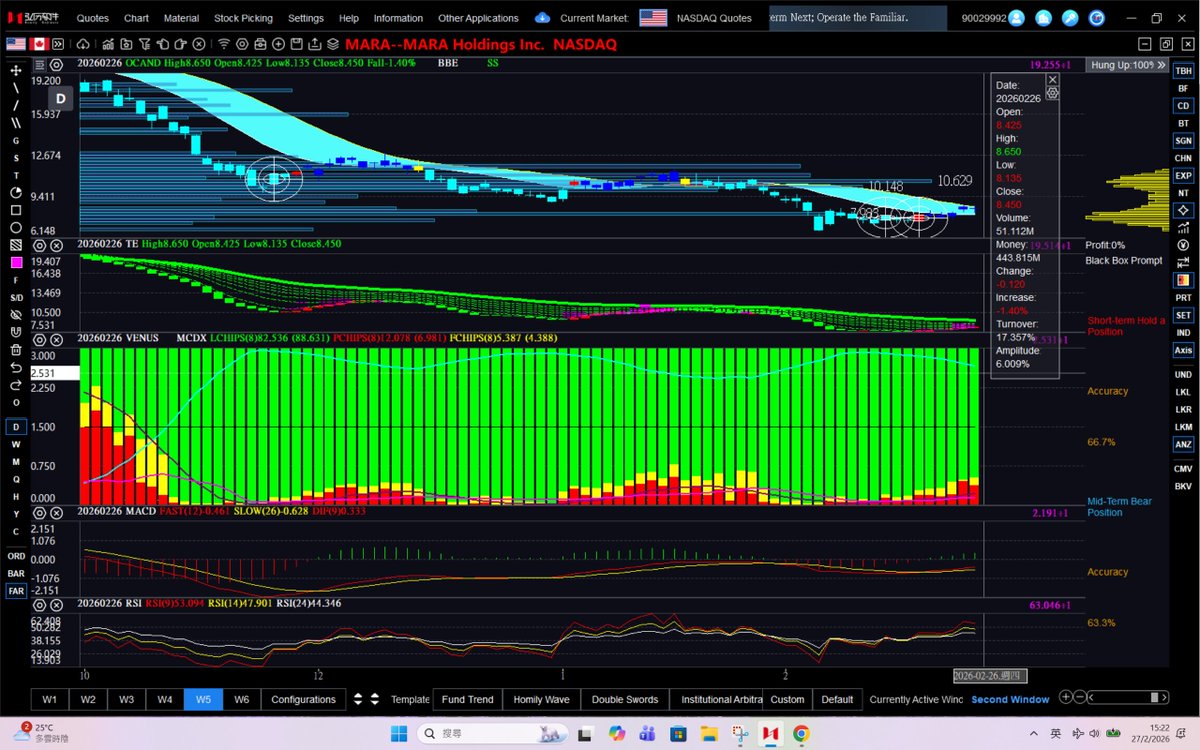Apply the Fund Trend template
This screenshot has height=750, width=1200.
pos(467,699)
